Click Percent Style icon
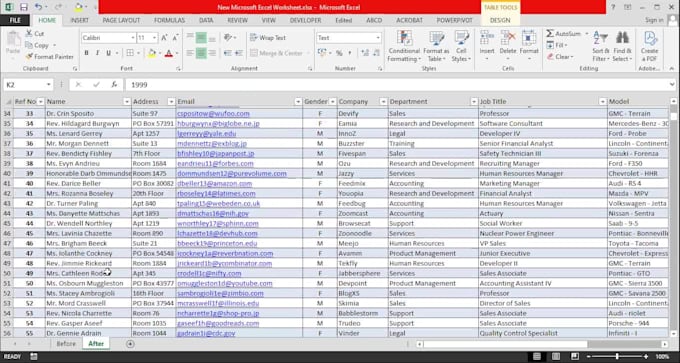 pos(339,53)
